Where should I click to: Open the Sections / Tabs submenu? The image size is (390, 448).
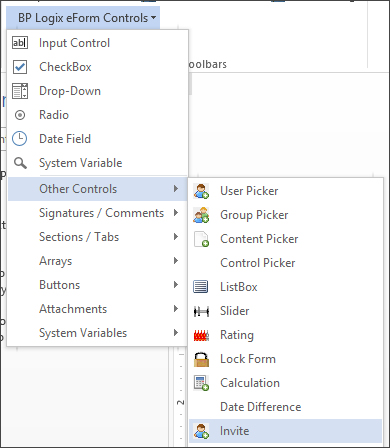[x=97, y=237]
